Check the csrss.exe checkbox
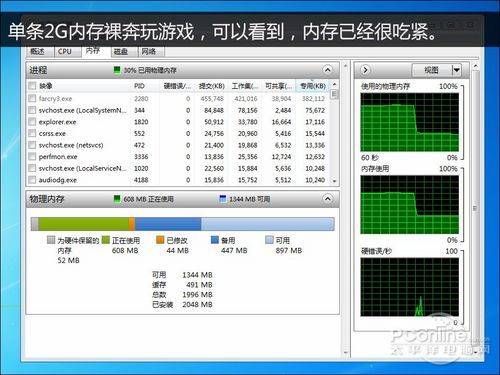The height and width of the screenshot is (375, 500). coord(32,133)
